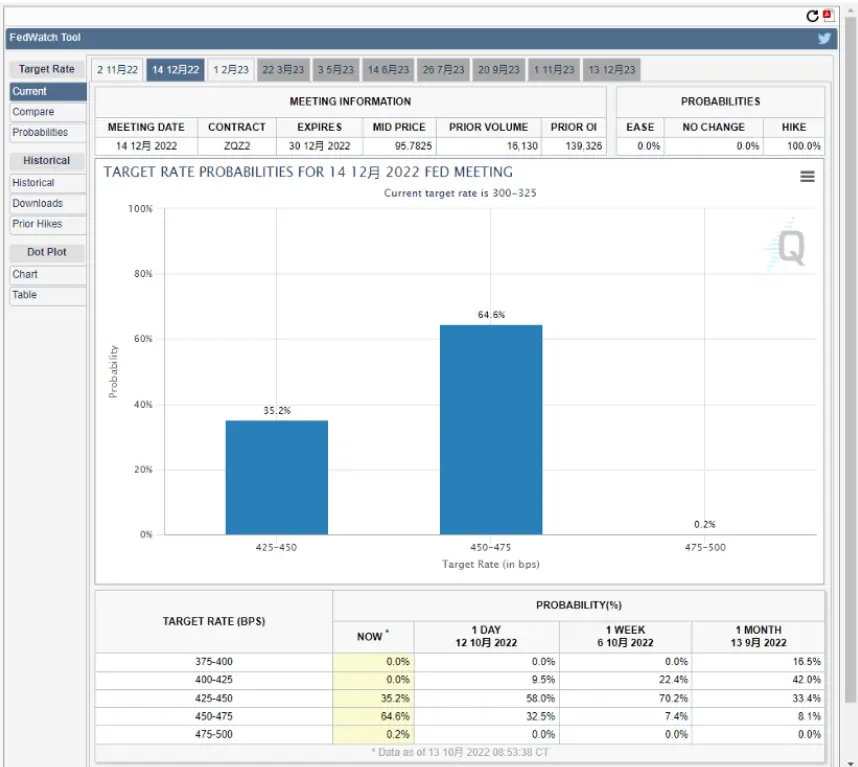Open the Dot Plot Table item
The image size is (858, 767).
coord(48,295)
